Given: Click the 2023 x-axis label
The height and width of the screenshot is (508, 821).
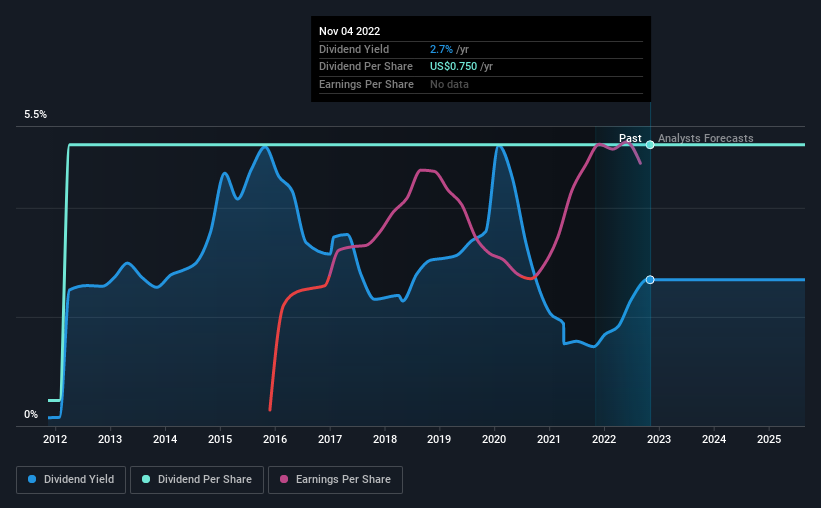Looking at the screenshot, I should [659, 439].
